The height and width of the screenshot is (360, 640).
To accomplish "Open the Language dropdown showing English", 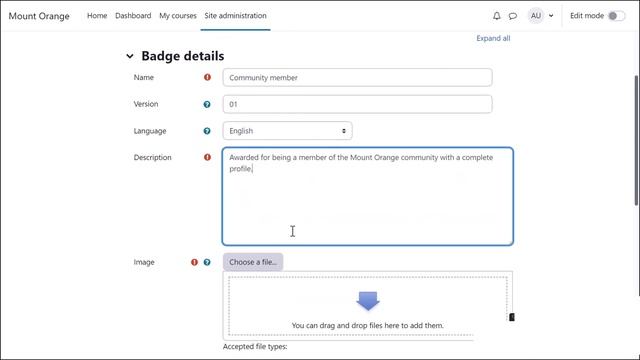I will point(287,131).
